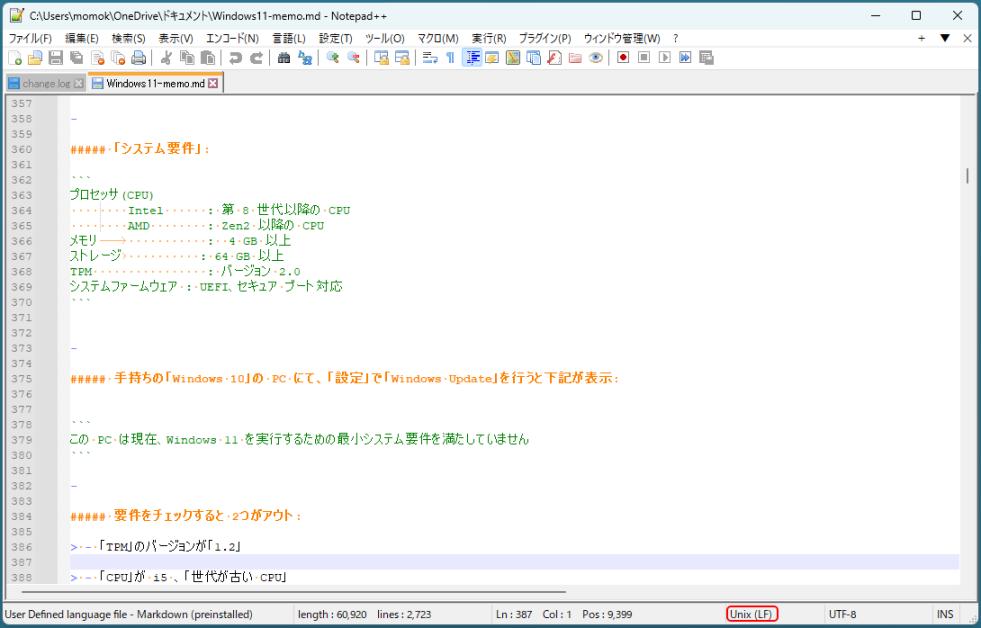Screen dimensions: 981x628
Task: Open the Document Map panel icon
Action: pyautogui.click(x=513, y=58)
